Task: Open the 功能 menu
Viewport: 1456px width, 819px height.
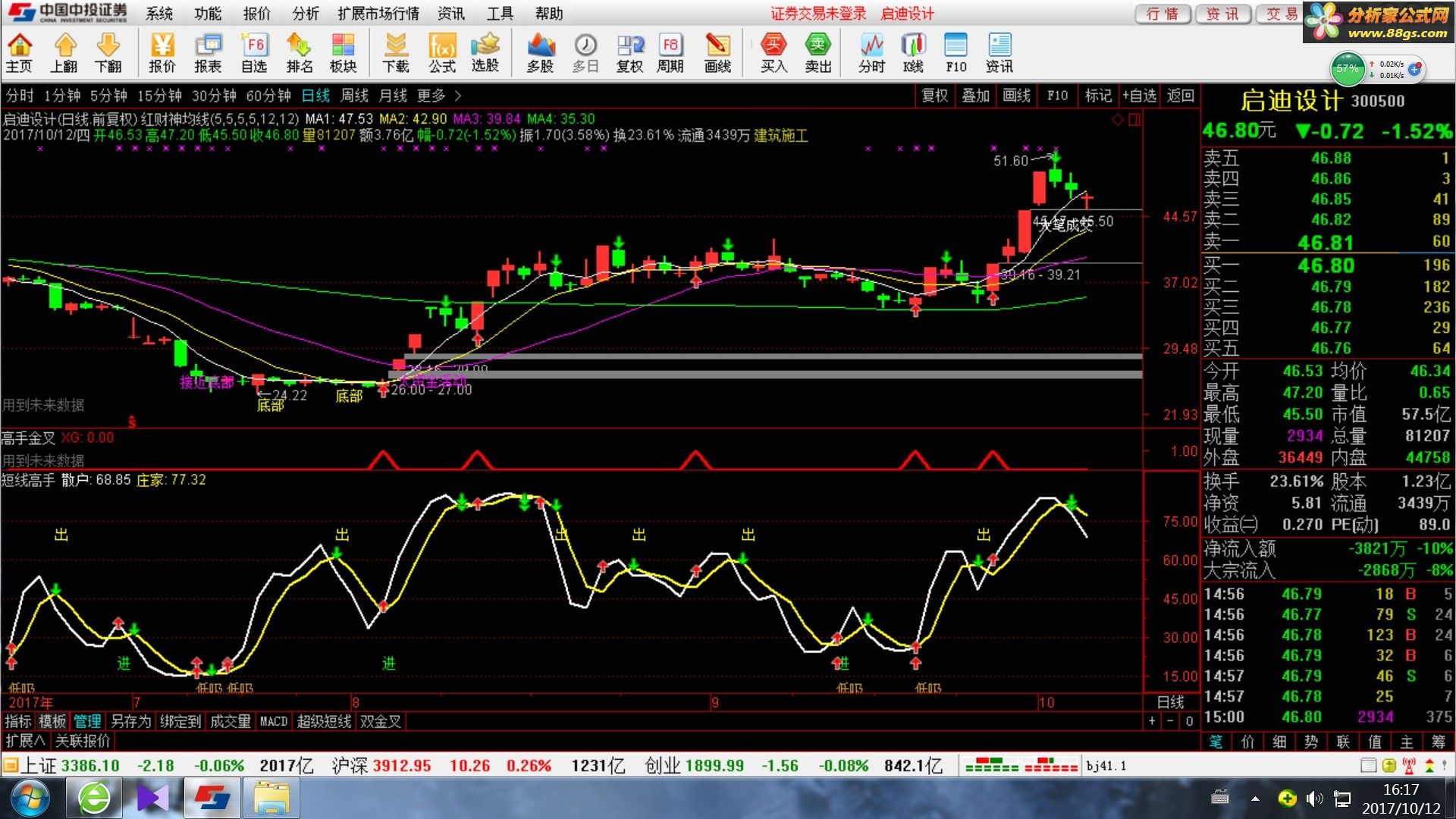Action: click(208, 14)
